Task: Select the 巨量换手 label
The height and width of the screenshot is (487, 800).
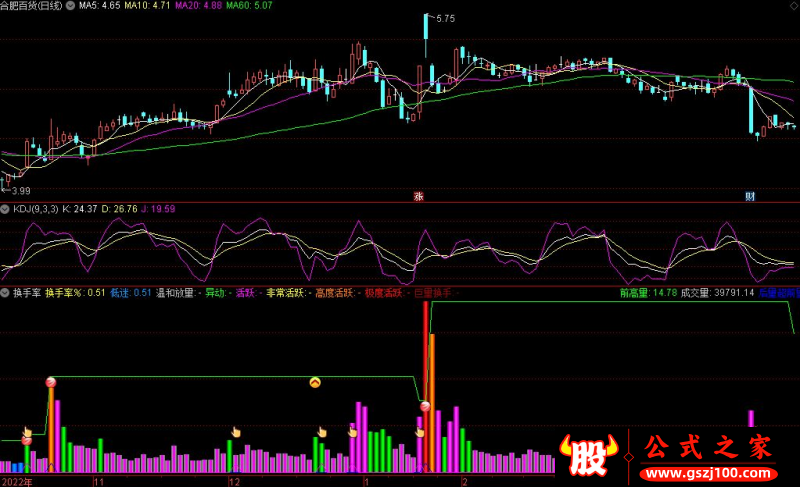Action: [433, 293]
